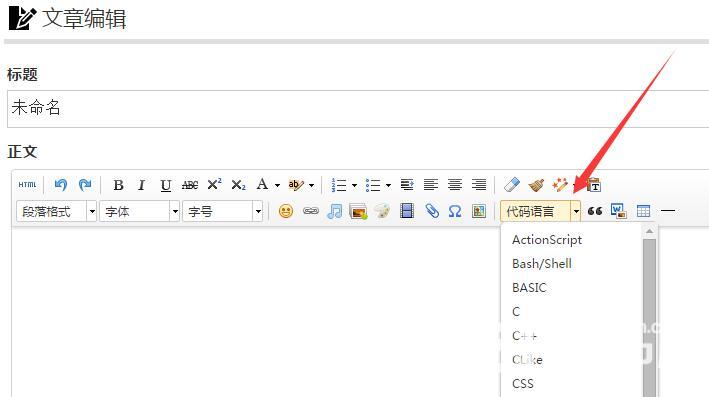Insert table icon in toolbar
The width and height of the screenshot is (709, 397).
(x=643, y=211)
